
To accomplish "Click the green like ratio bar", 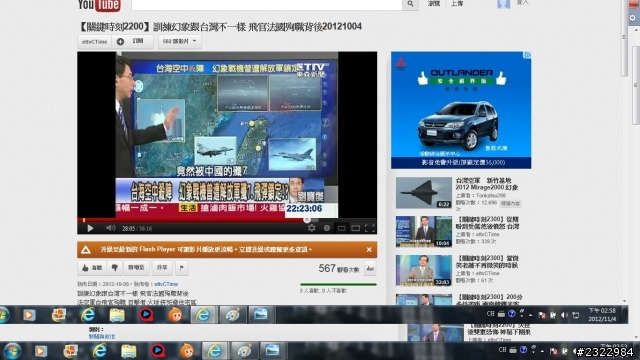I will pyautogui.click(x=338, y=284).
